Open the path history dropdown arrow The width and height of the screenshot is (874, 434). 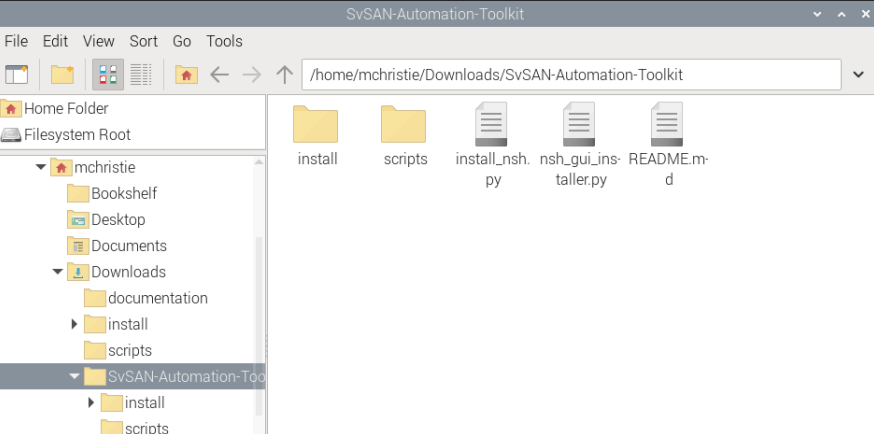click(858, 75)
